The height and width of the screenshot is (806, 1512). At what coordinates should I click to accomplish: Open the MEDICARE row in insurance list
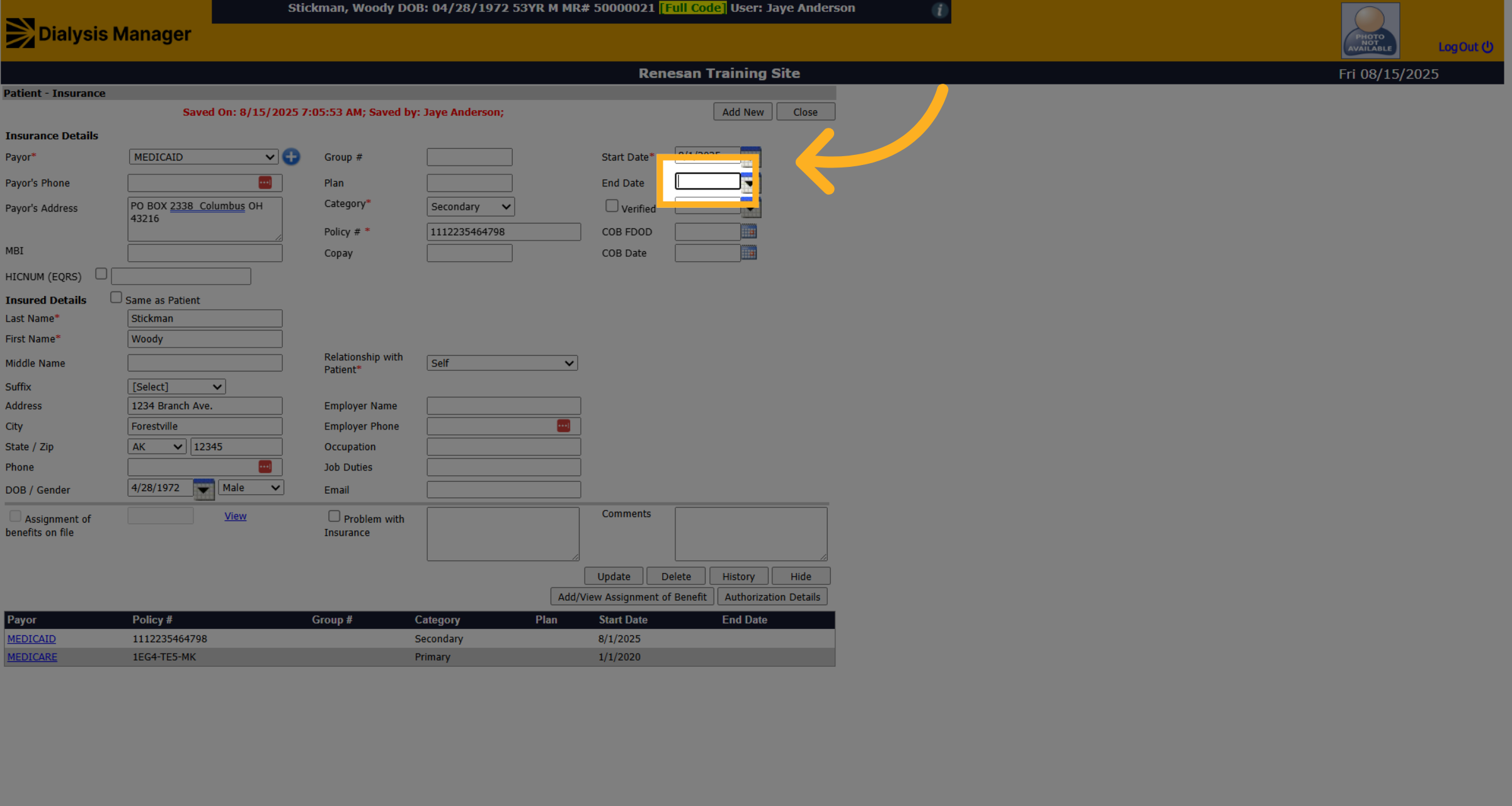click(x=32, y=657)
